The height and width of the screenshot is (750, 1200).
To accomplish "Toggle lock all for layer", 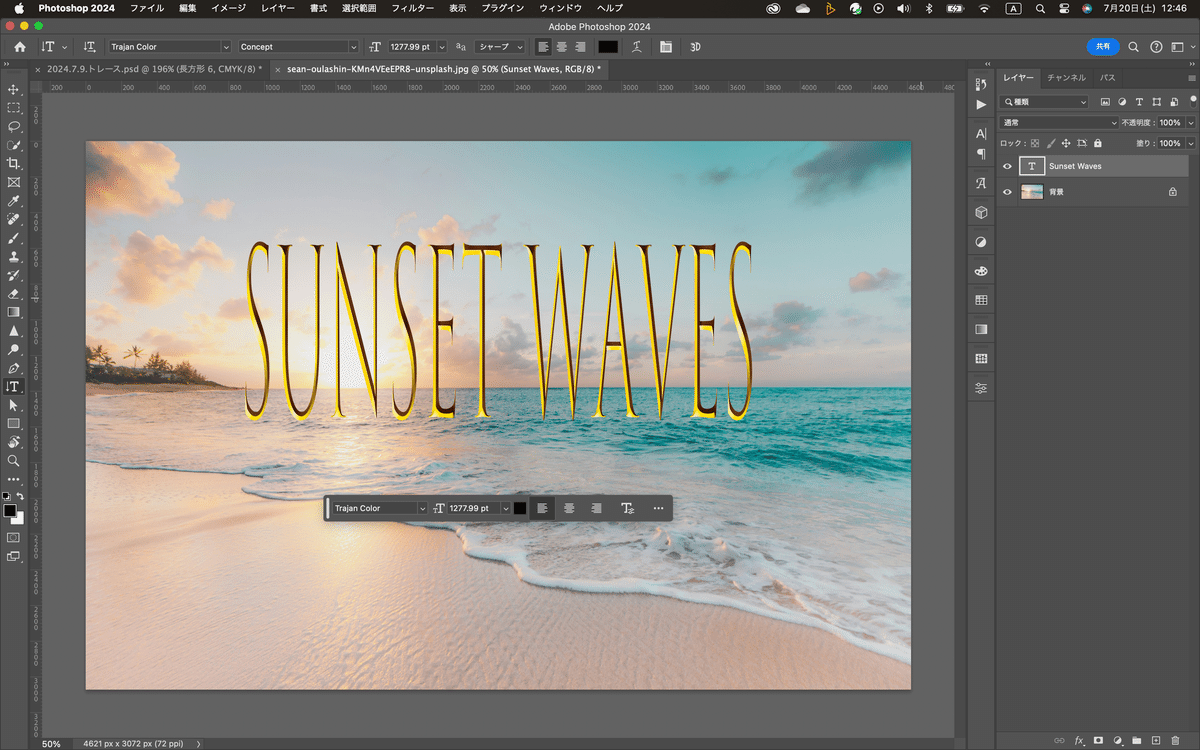I will (1098, 143).
